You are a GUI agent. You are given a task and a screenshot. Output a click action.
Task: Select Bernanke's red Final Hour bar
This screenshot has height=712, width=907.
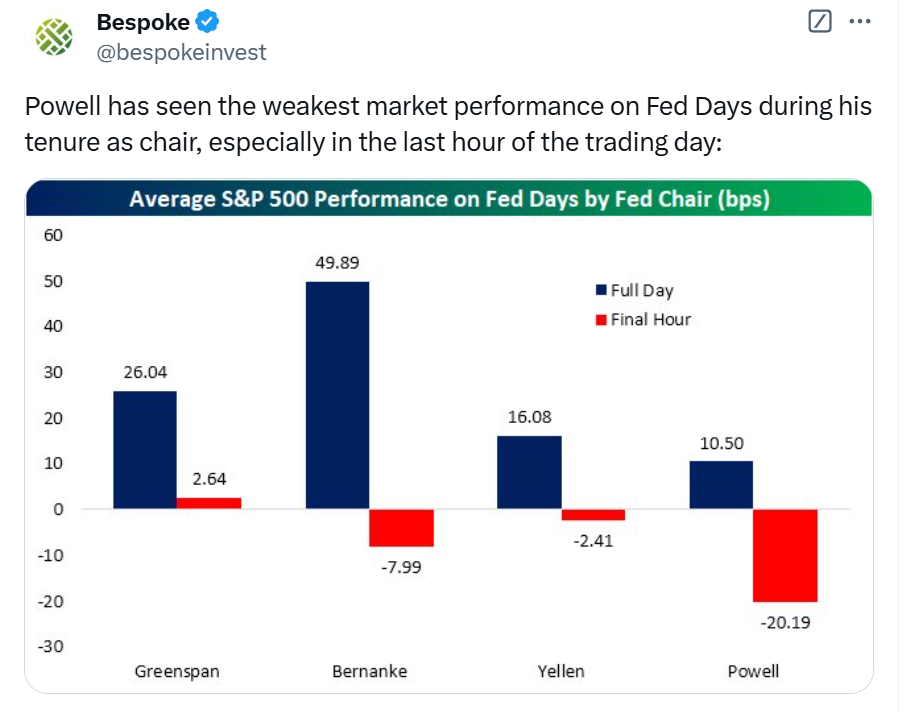[x=401, y=527]
